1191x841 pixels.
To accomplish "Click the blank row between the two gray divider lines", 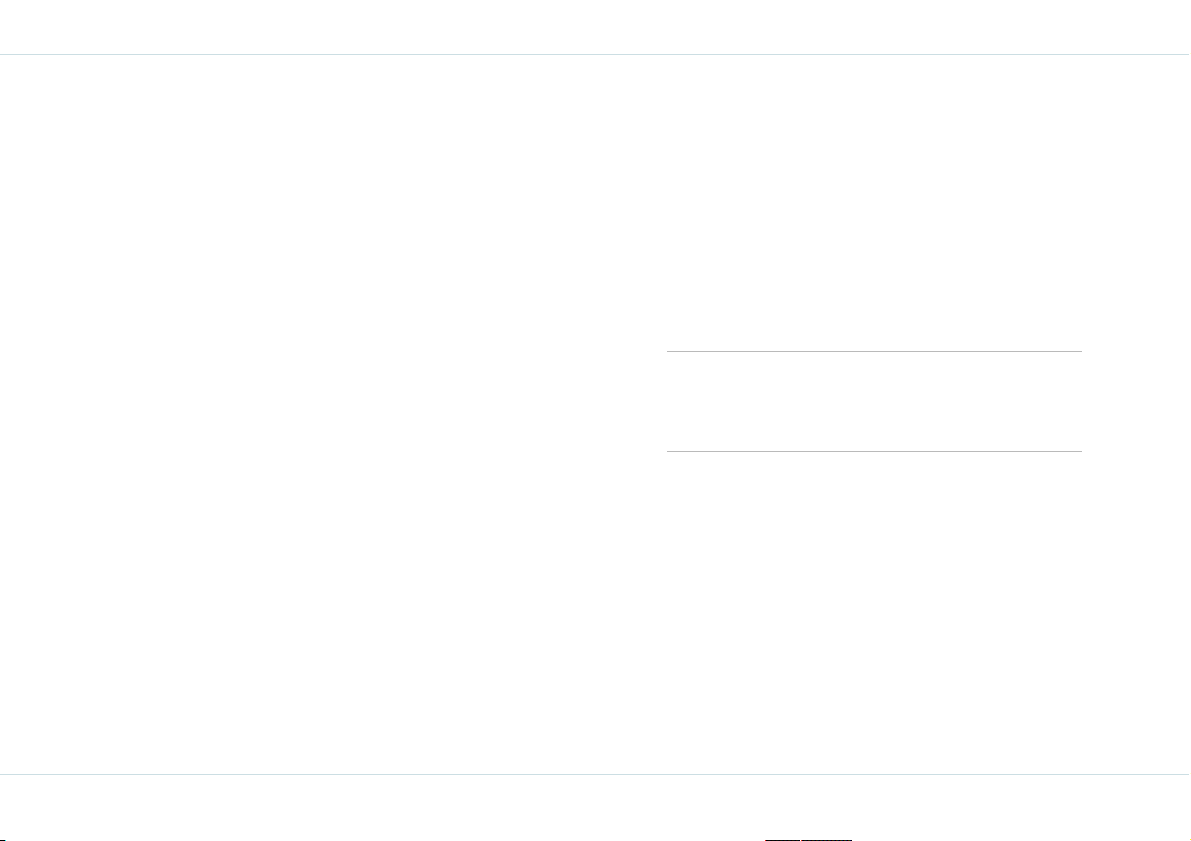I will tap(874, 401).
